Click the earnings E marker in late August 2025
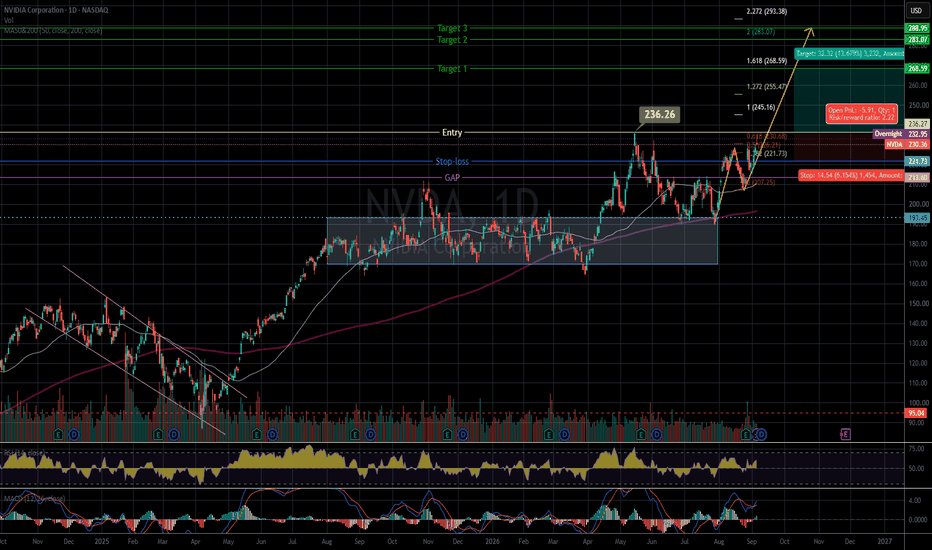This screenshot has width=932, height=550. 354,435
